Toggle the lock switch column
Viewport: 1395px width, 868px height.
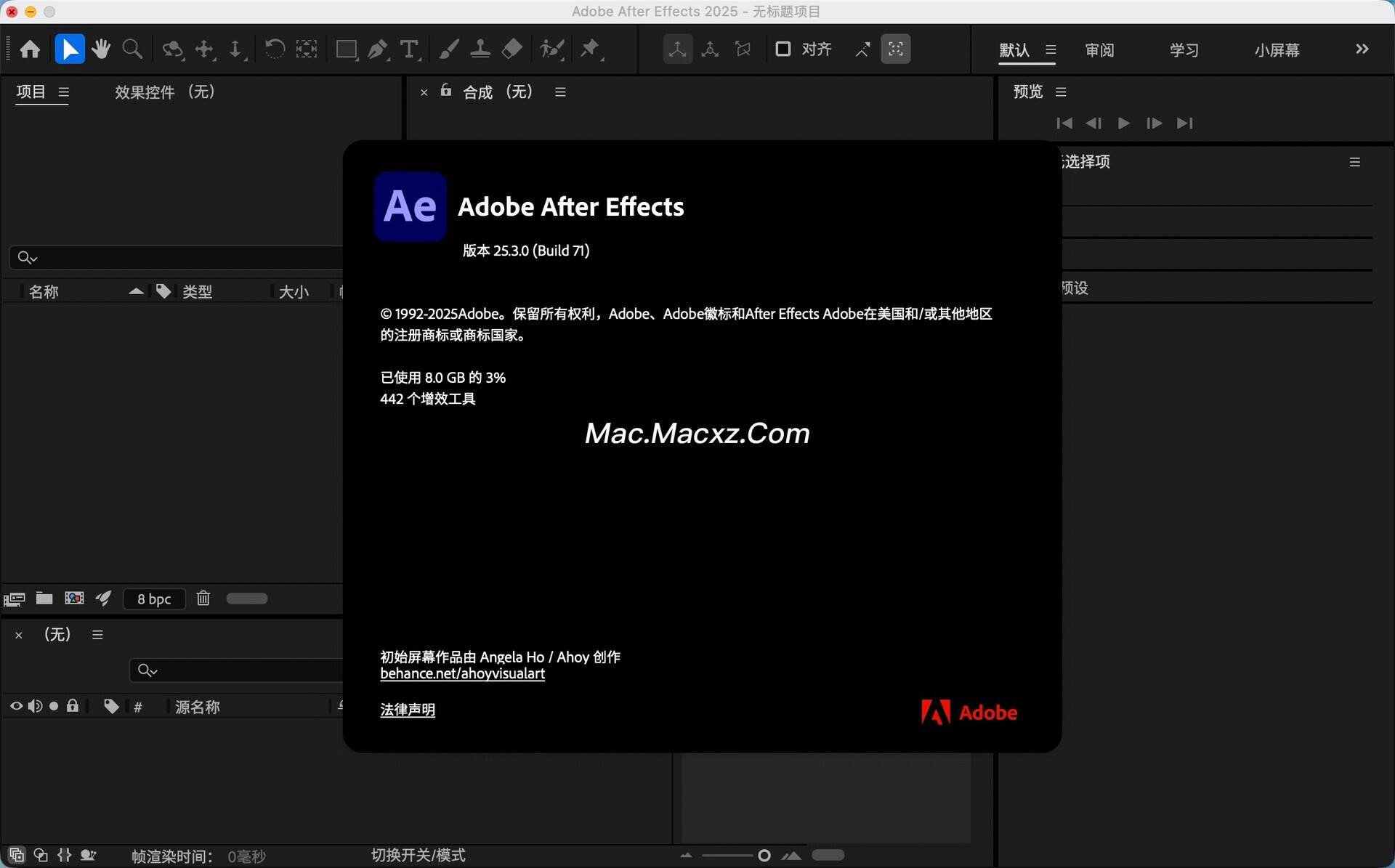pos(73,706)
